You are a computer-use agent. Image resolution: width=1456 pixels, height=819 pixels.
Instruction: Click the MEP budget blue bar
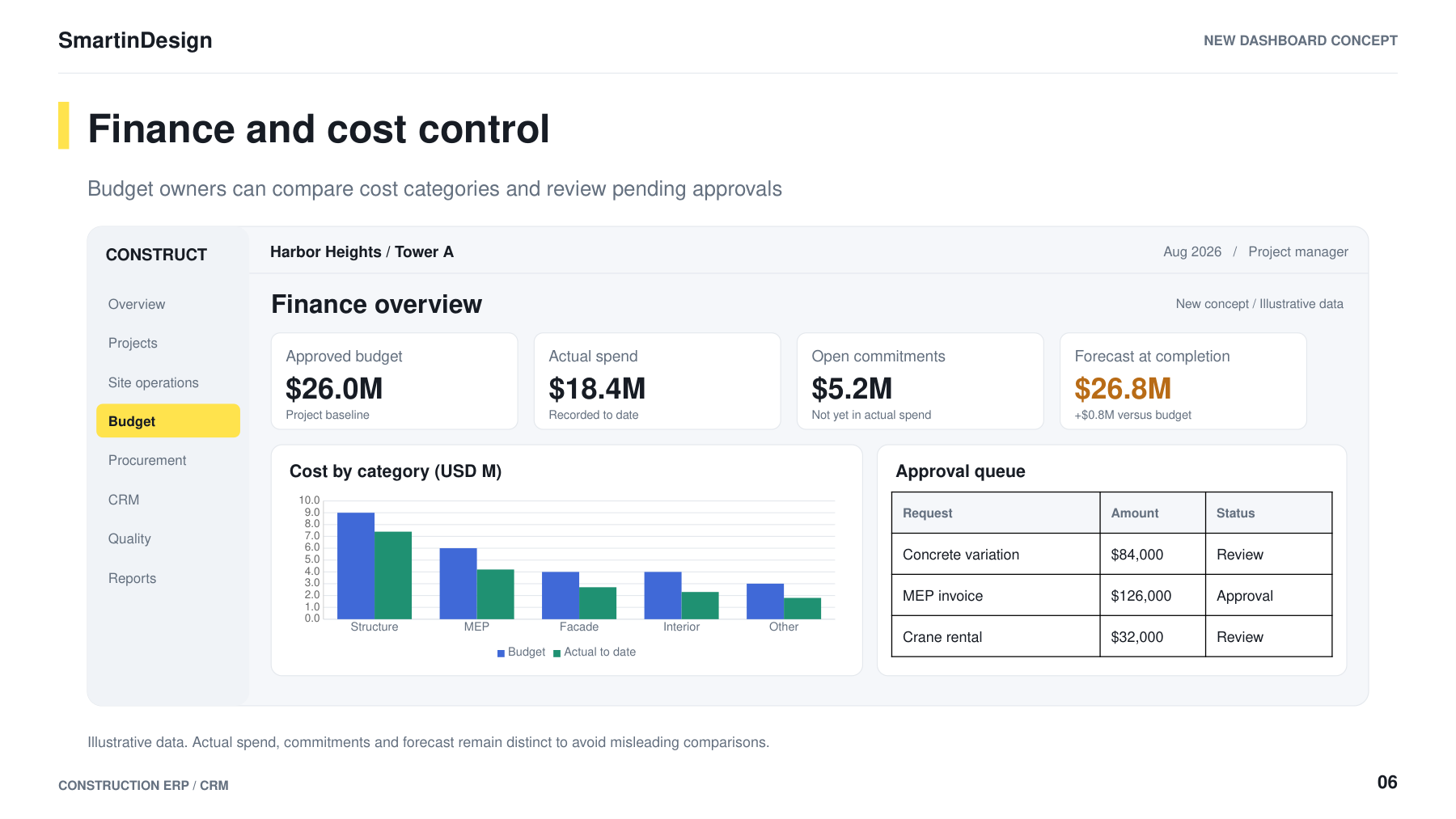[458, 584]
